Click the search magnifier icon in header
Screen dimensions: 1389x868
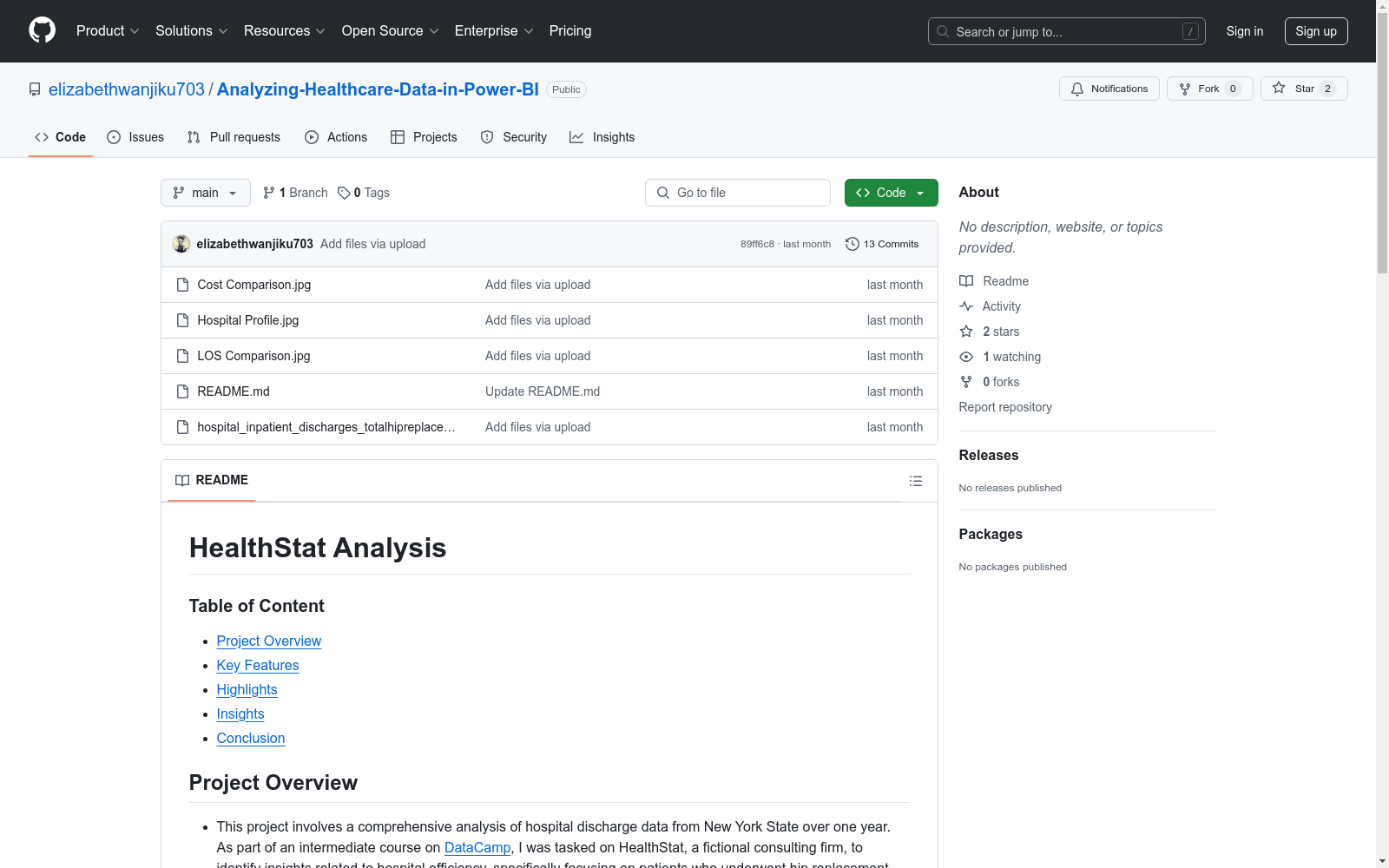click(943, 31)
